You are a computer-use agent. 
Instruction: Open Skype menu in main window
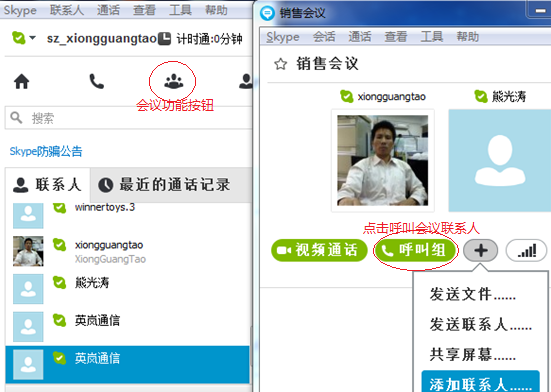(20, 10)
